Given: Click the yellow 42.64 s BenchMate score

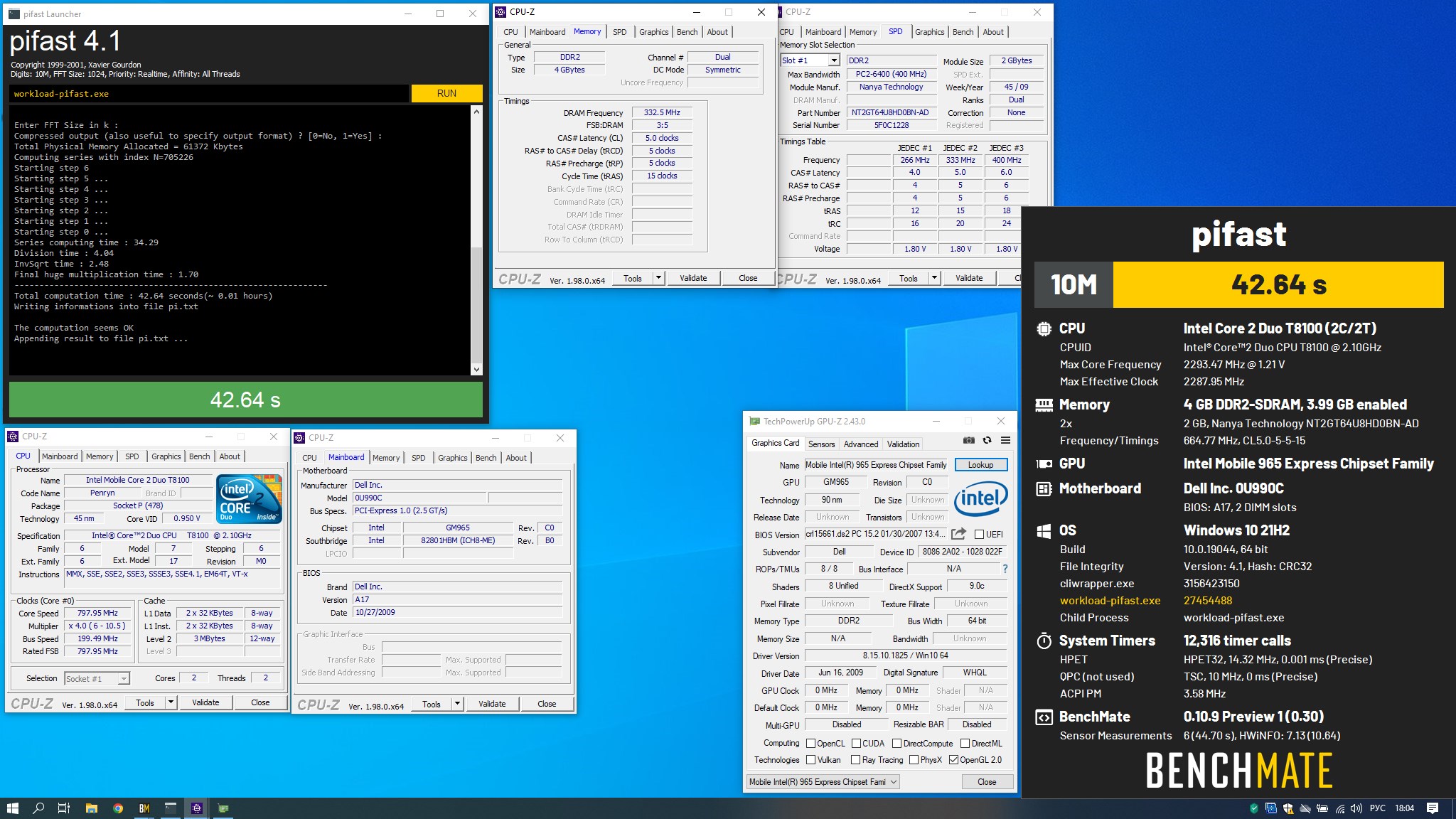Looking at the screenshot, I should coord(1278,284).
